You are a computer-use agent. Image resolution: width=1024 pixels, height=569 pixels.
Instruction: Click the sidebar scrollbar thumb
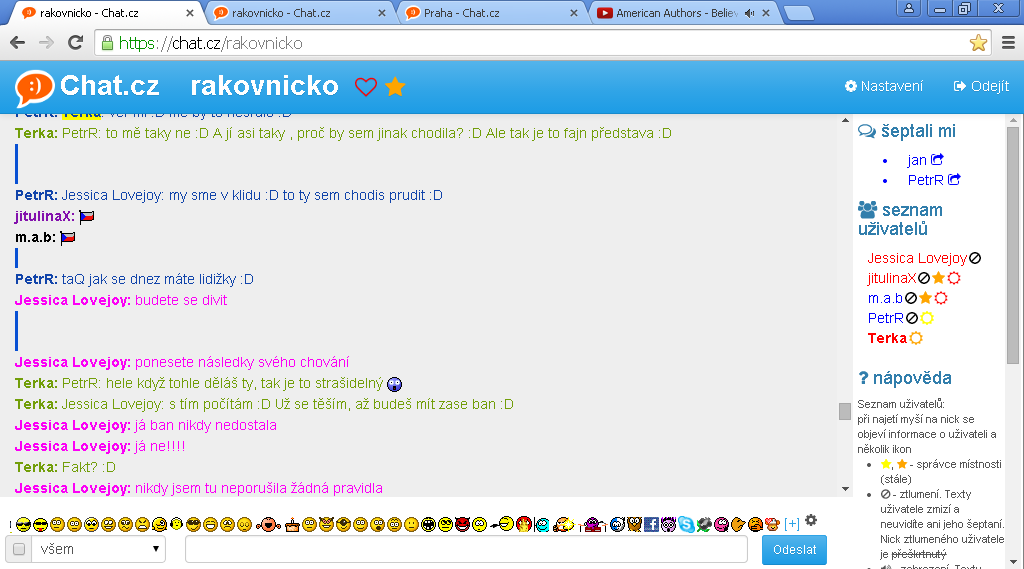tap(1013, 244)
